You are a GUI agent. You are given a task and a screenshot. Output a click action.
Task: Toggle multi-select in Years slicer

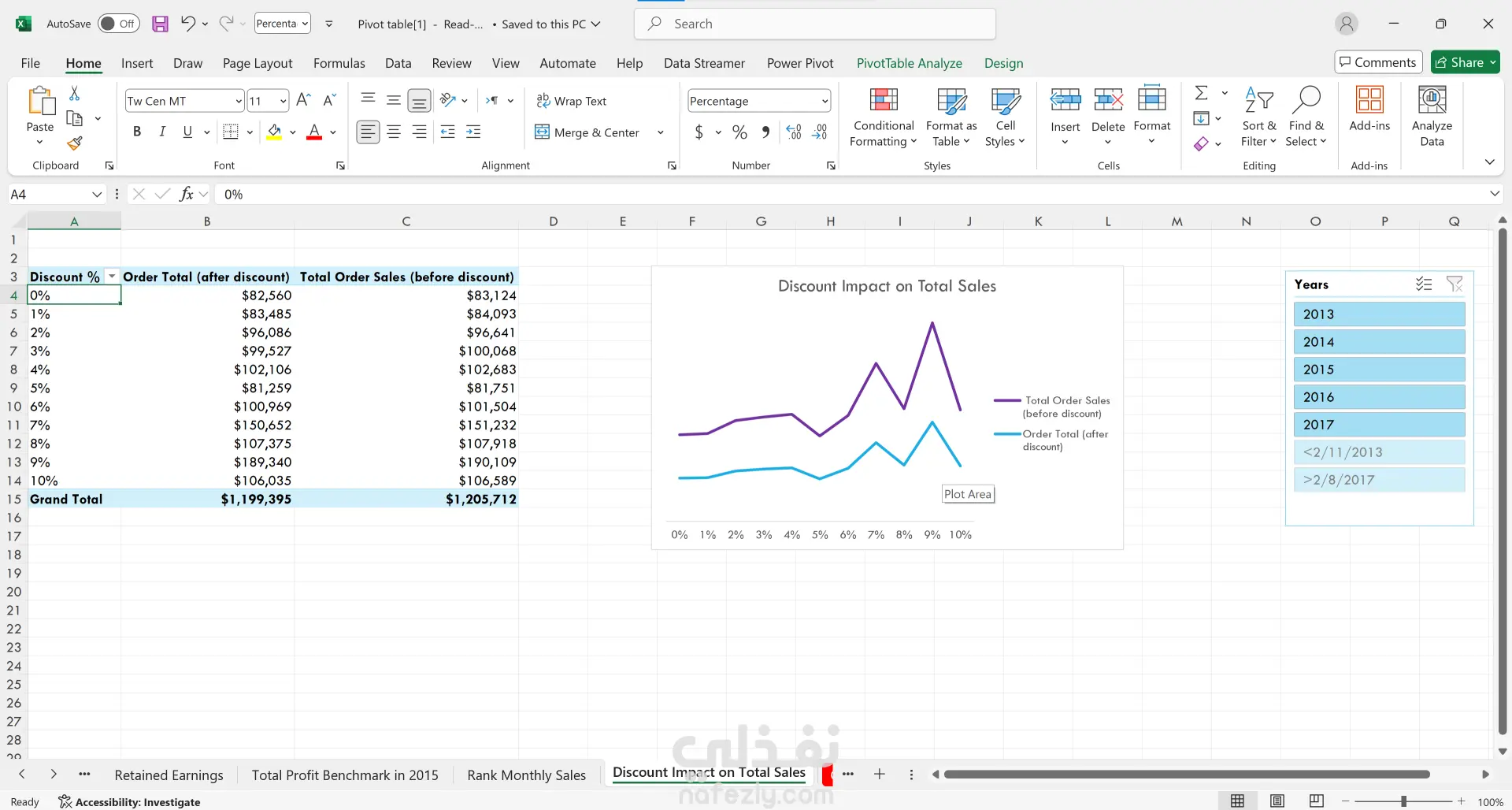tap(1423, 284)
